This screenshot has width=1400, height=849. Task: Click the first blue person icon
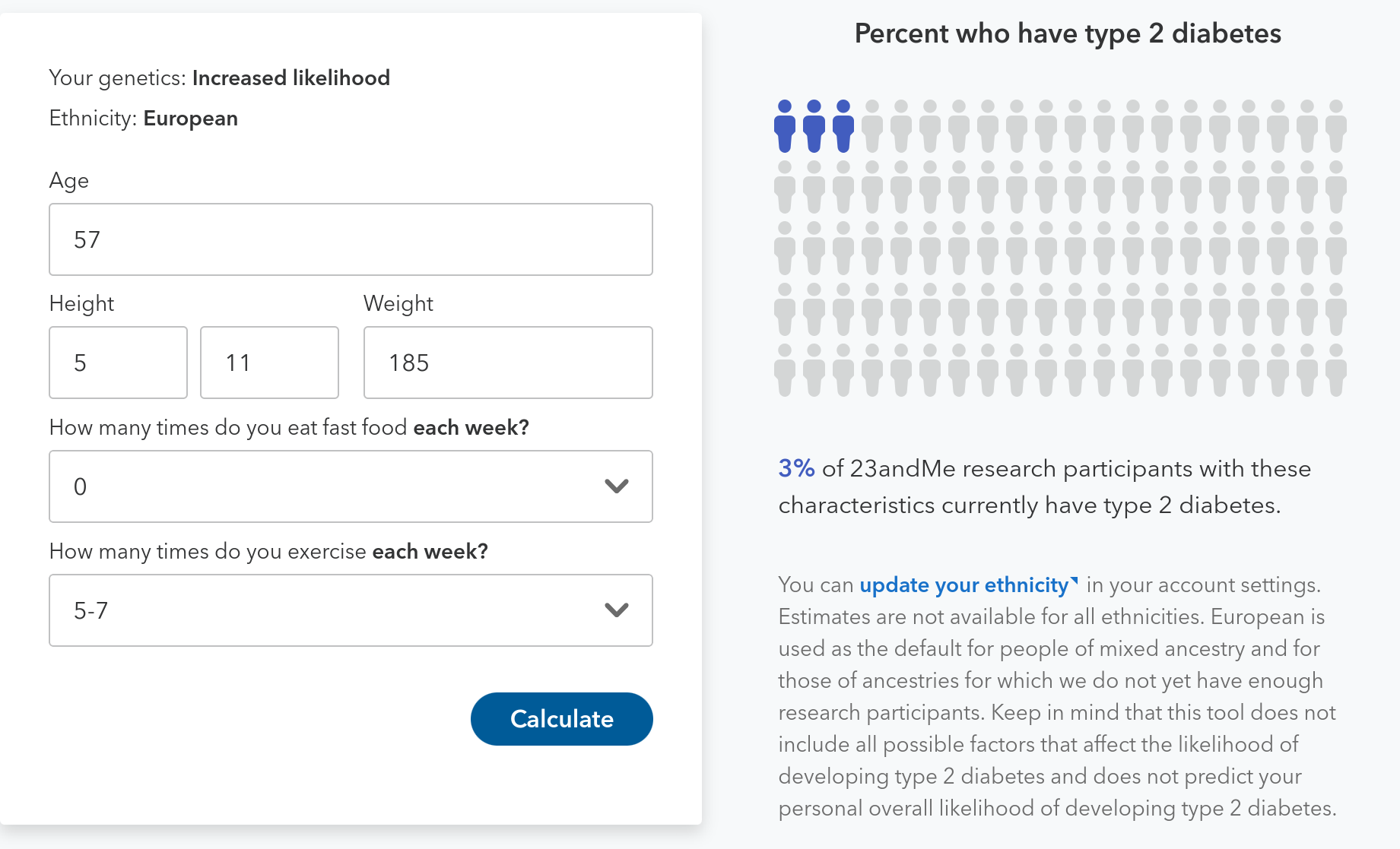click(x=785, y=126)
